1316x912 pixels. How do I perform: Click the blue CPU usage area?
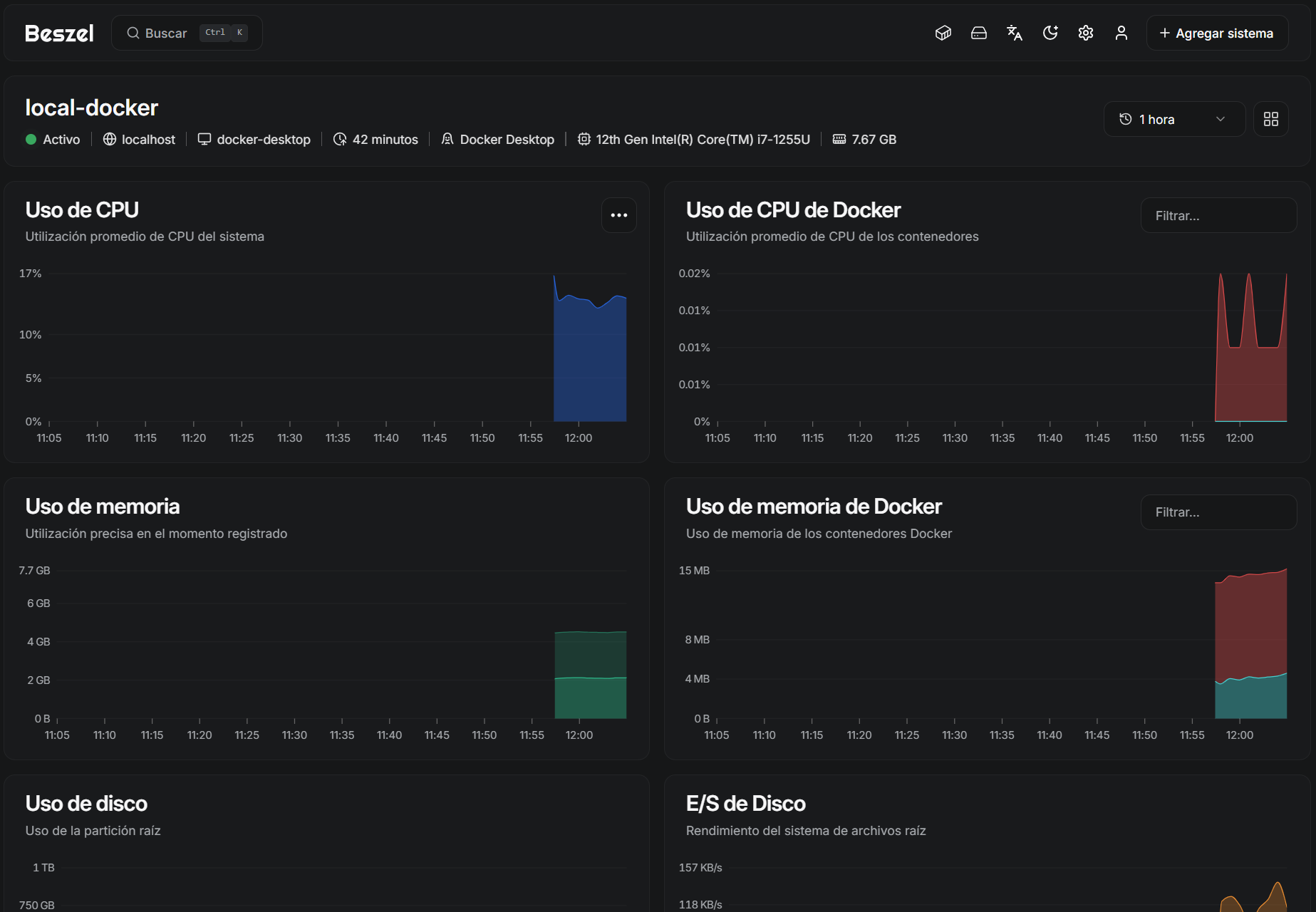pyautogui.click(x=589, y=370)
